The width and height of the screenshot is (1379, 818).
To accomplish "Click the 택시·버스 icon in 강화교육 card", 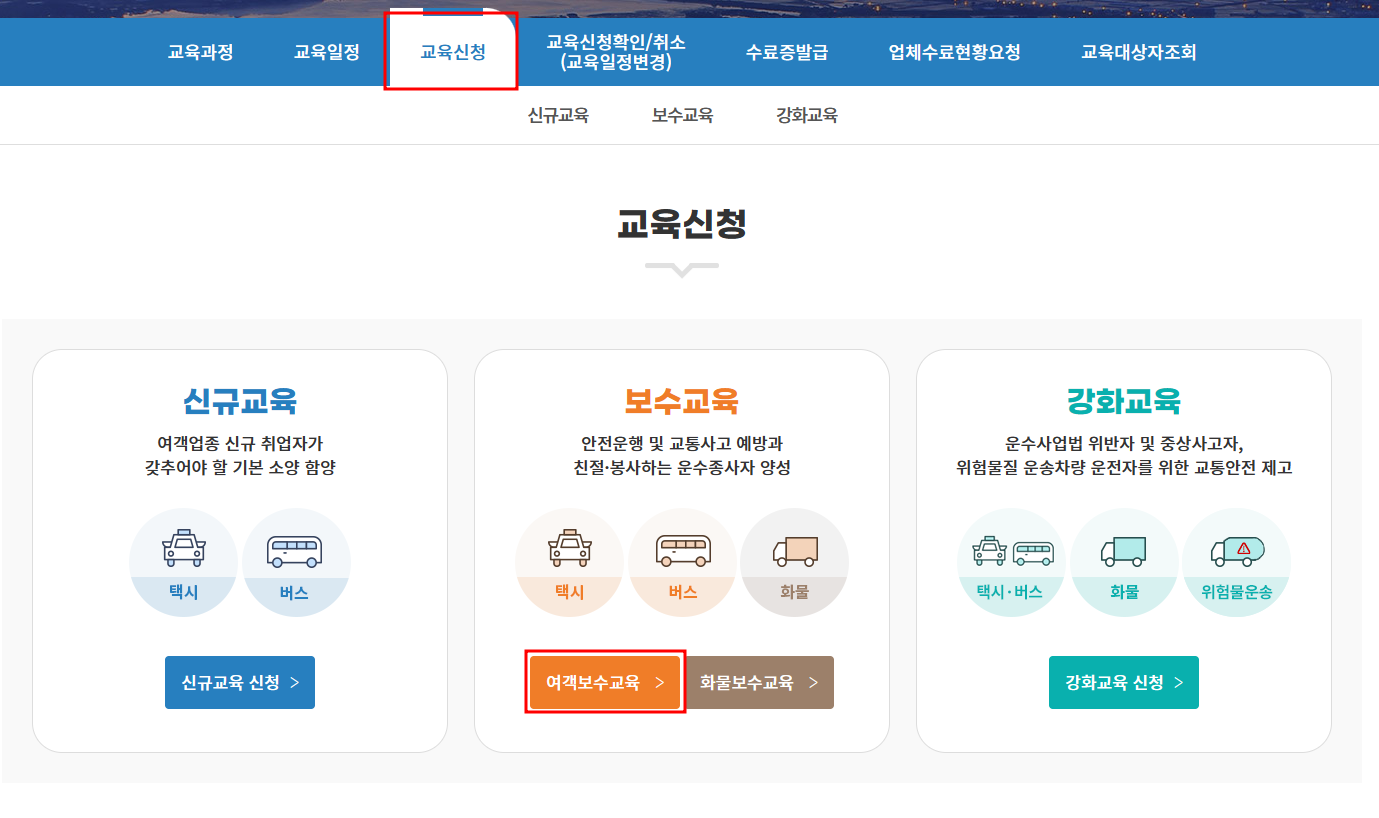I will click(1011, 560).
